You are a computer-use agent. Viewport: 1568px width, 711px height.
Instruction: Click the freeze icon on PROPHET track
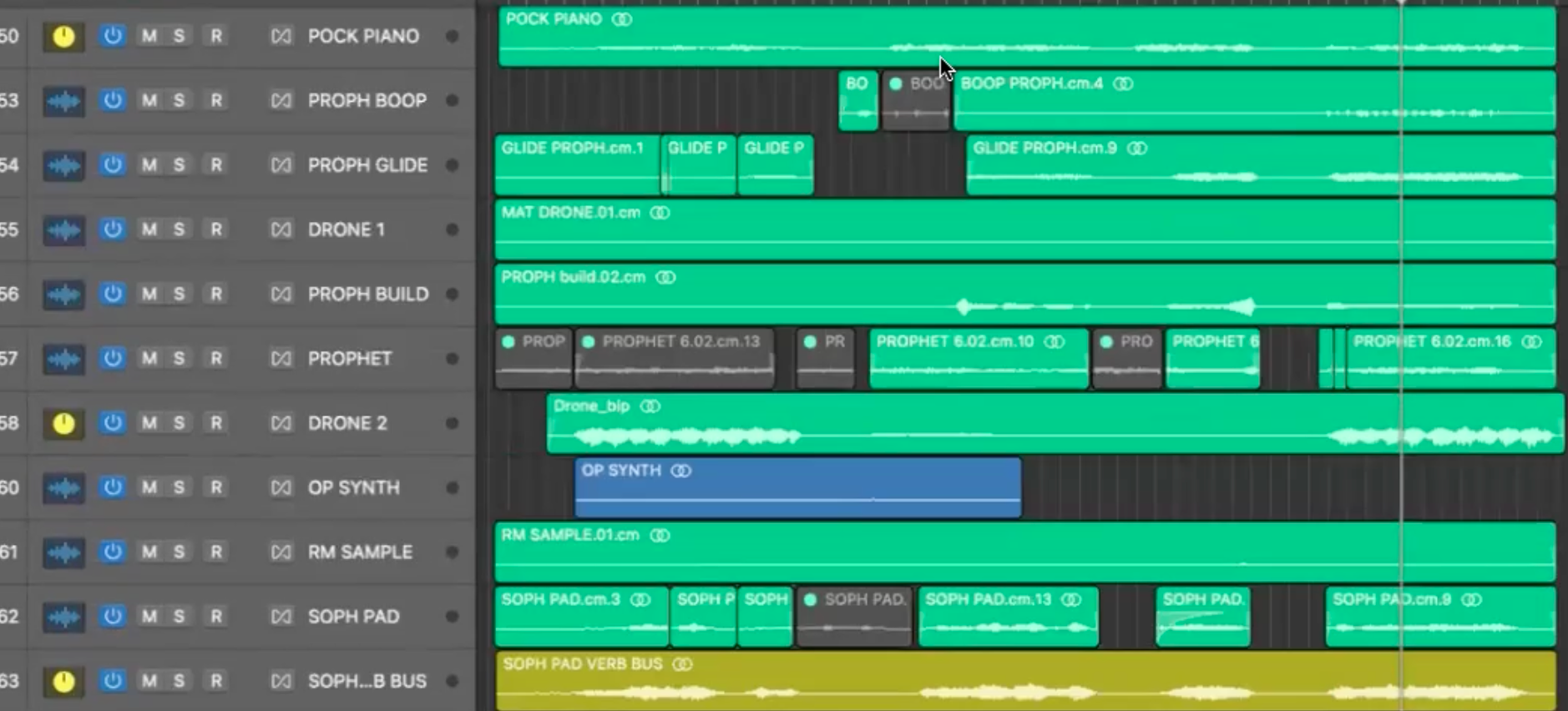281,358
